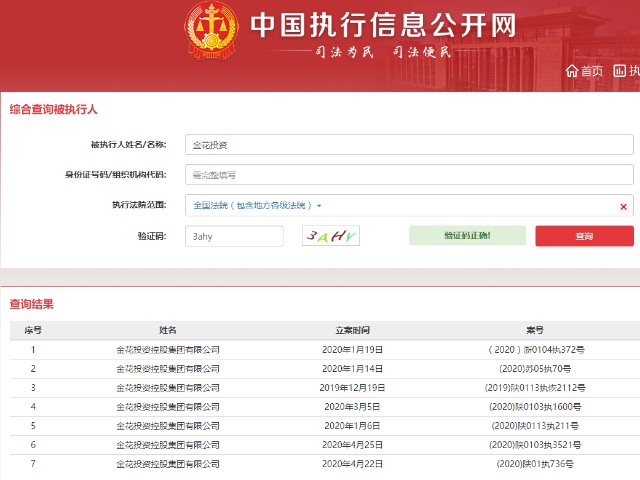This screenshot has width=640, height=480.
Task: Click filing date 2020年1月14日
Action: tap(352, 369)
